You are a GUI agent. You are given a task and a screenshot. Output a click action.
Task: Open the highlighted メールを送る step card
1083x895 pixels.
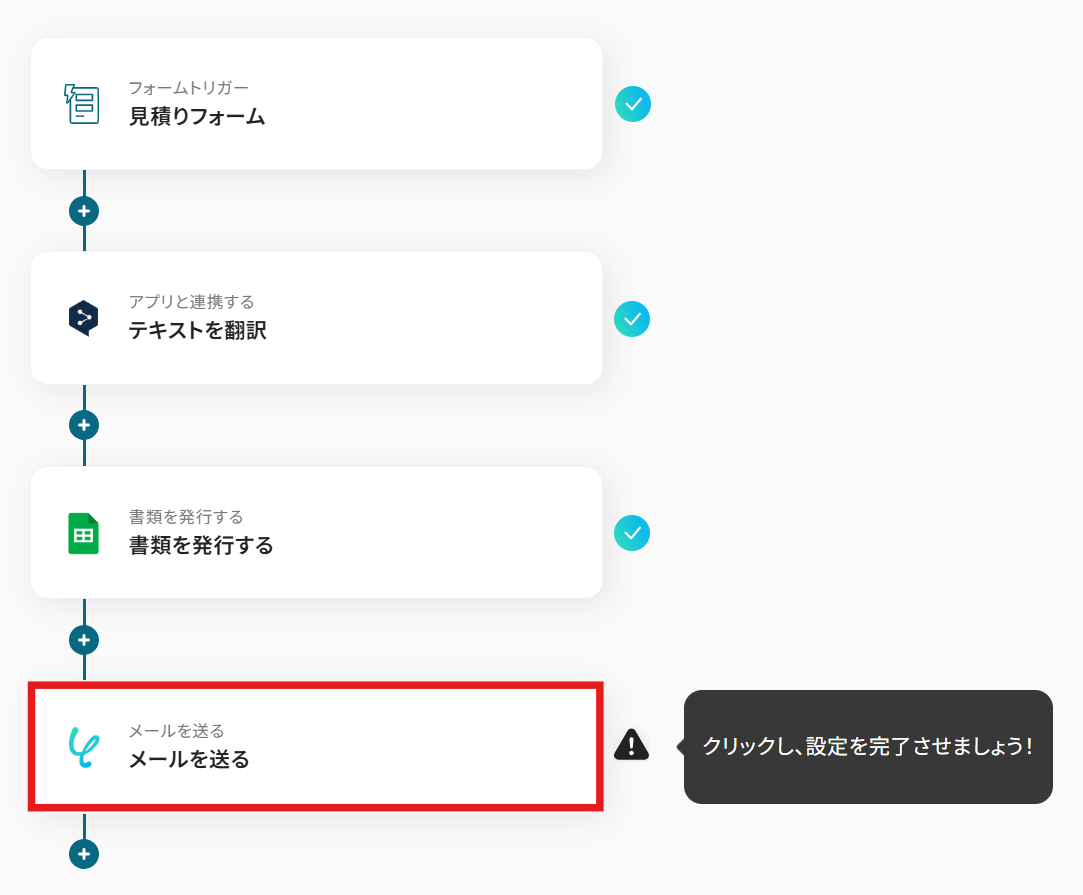point(316,747)
